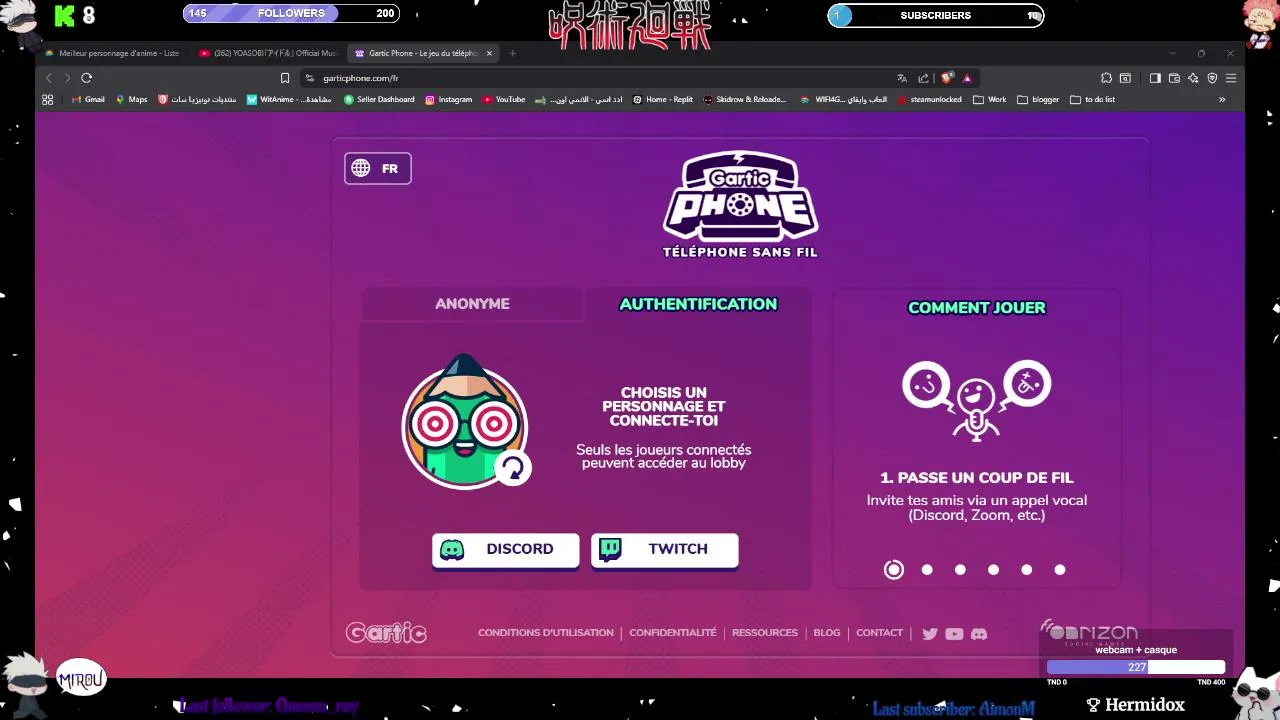This screenshot has width=1280, height=720.
Task: Click the share page icon in address bar
Action: click(x=923, y=78)
